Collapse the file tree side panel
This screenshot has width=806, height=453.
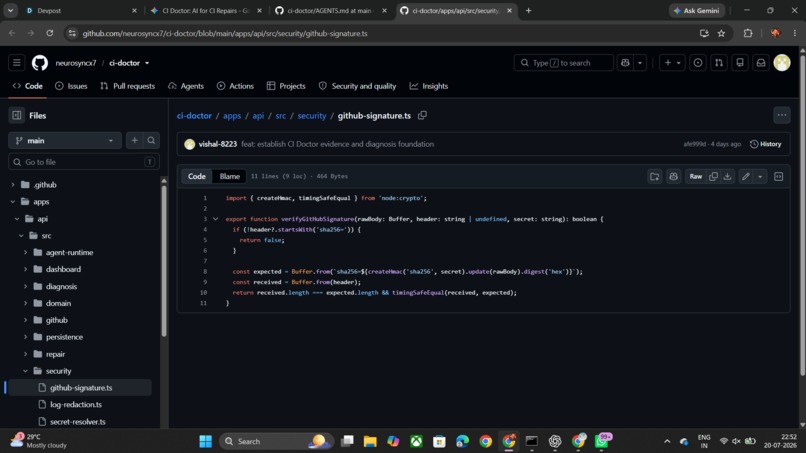coord(16,115)
